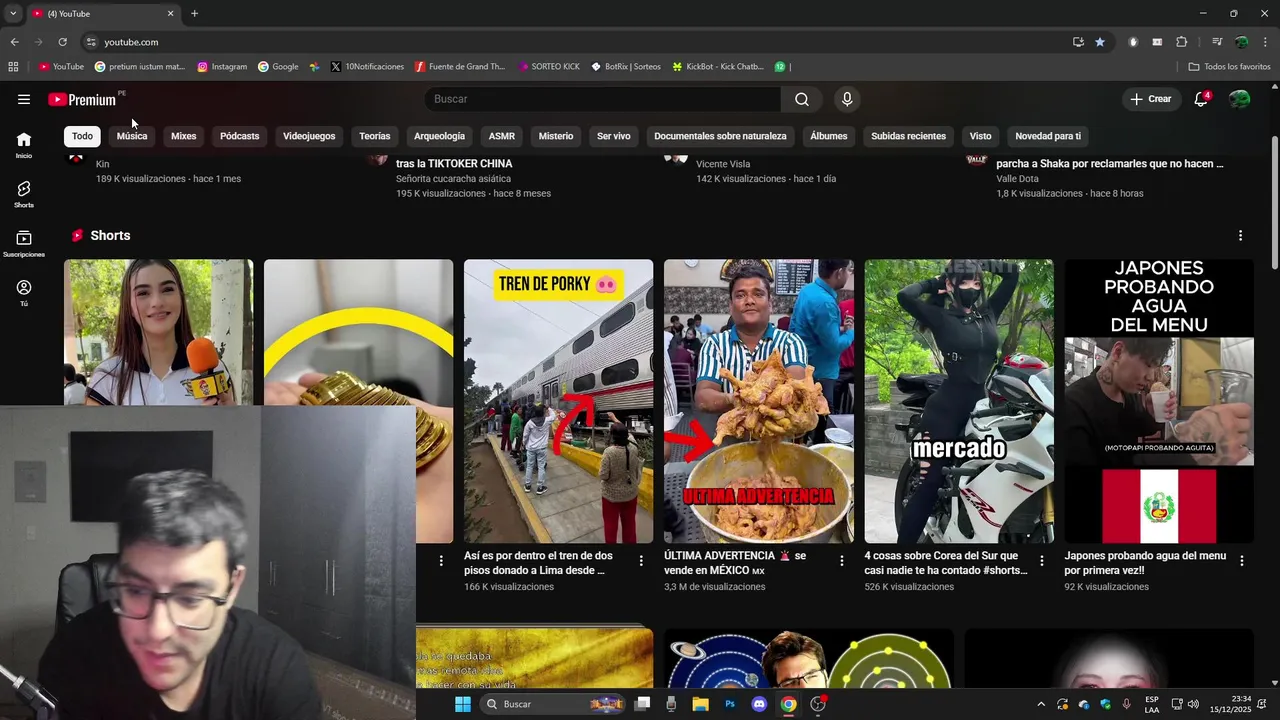
Task: Select the Videojuegos filter chip
Action: pos(309,136)
